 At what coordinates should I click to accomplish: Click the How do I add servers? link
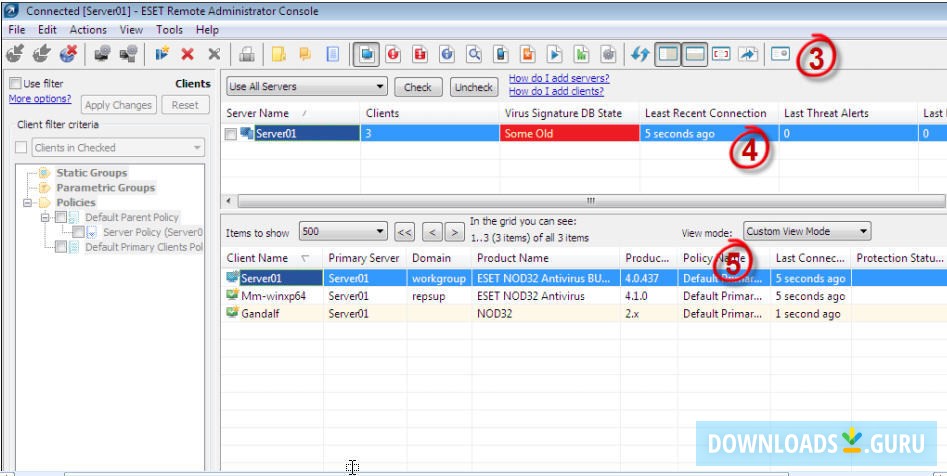[x=559, y=78]
